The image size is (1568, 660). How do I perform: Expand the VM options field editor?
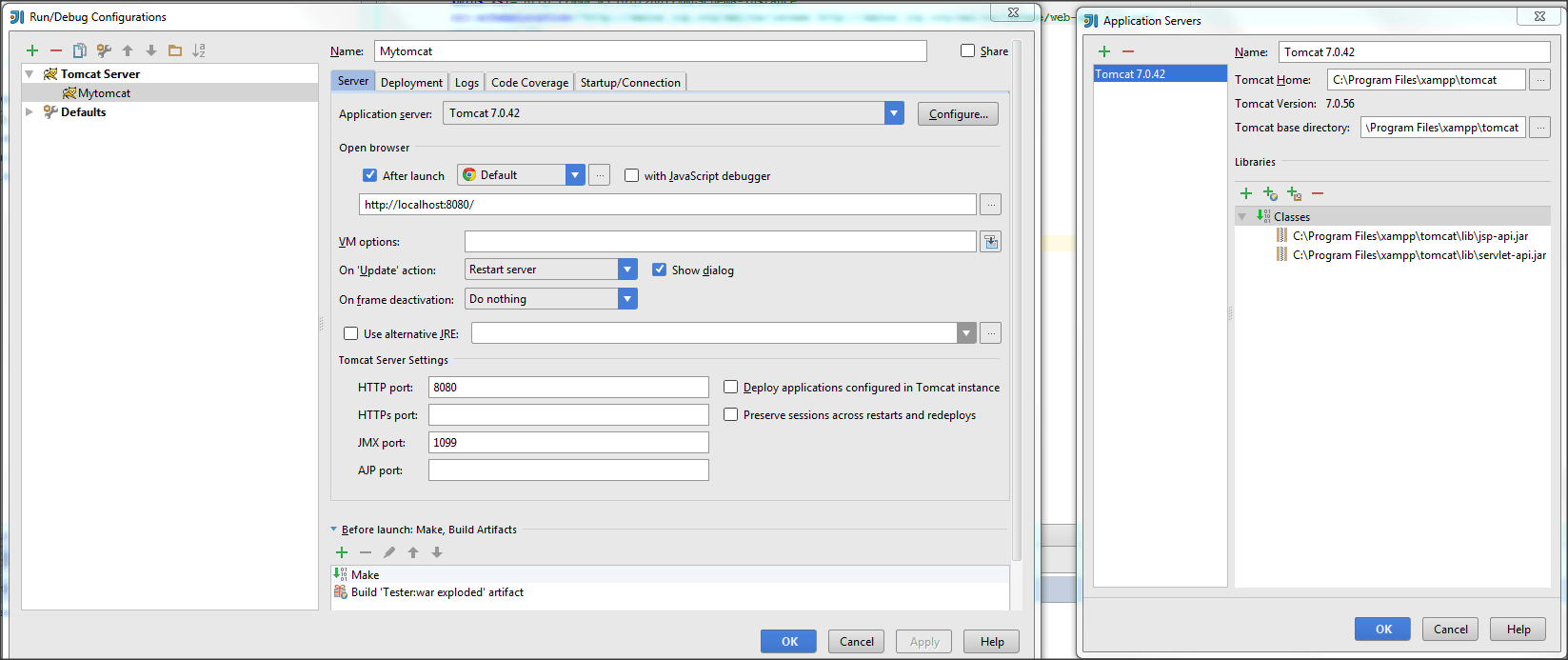[x=991, y=242]
